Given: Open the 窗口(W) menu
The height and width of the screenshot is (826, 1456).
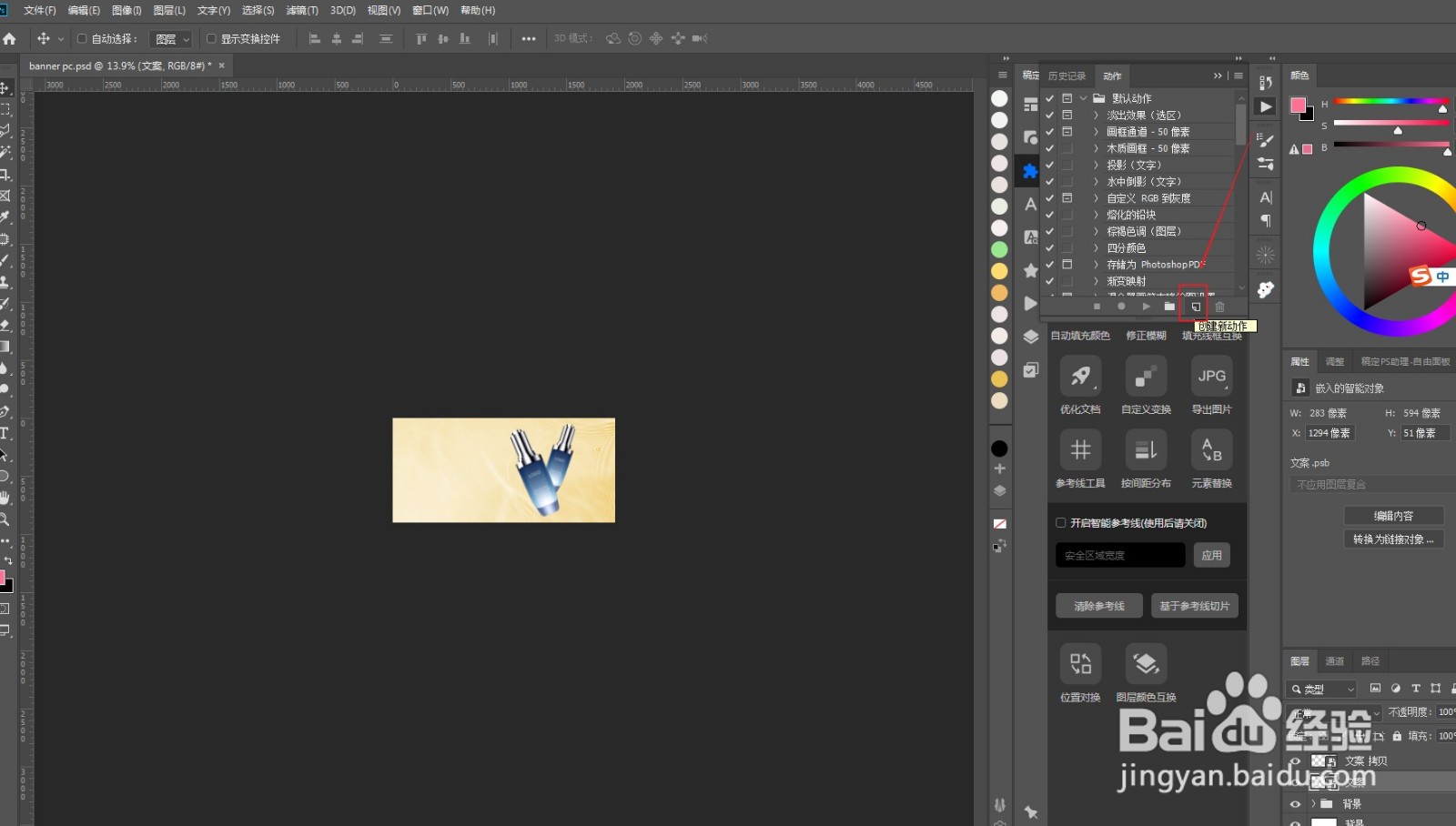Looking at the screenshot, I should pyautogui.click(x=430, y=10).
